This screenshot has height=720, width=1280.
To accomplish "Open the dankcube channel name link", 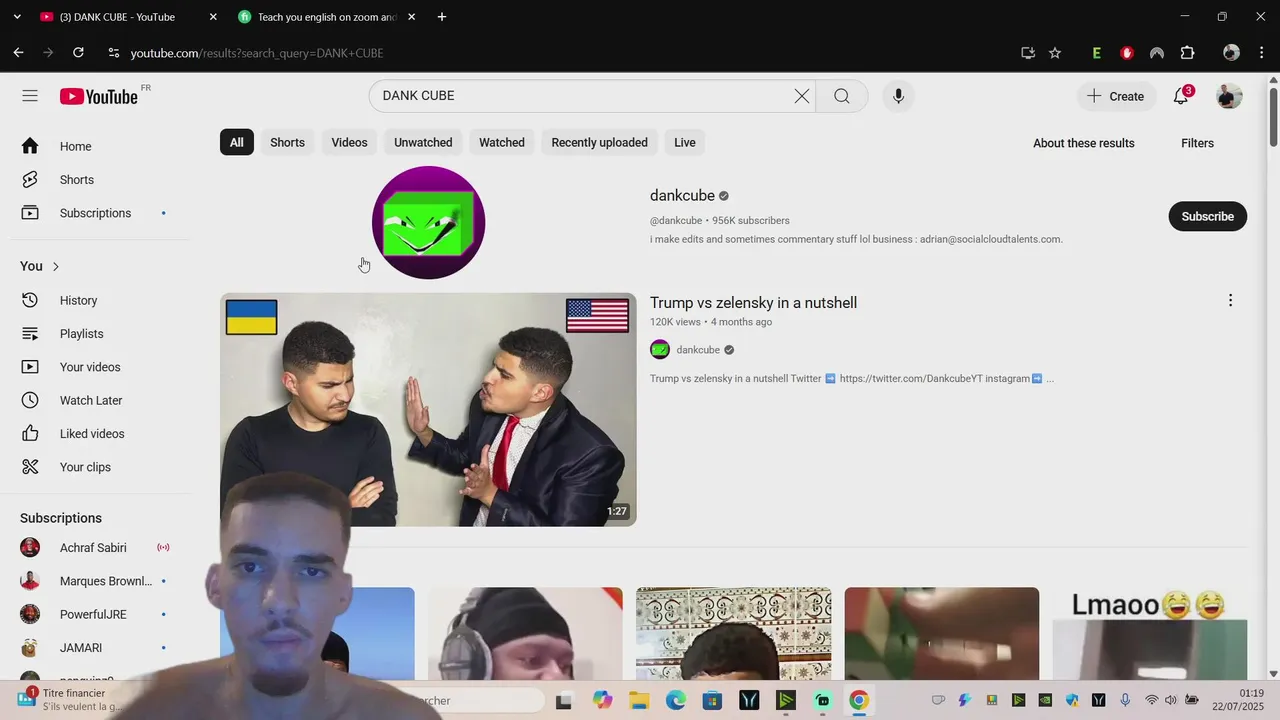I will click(x=682, y=196).
